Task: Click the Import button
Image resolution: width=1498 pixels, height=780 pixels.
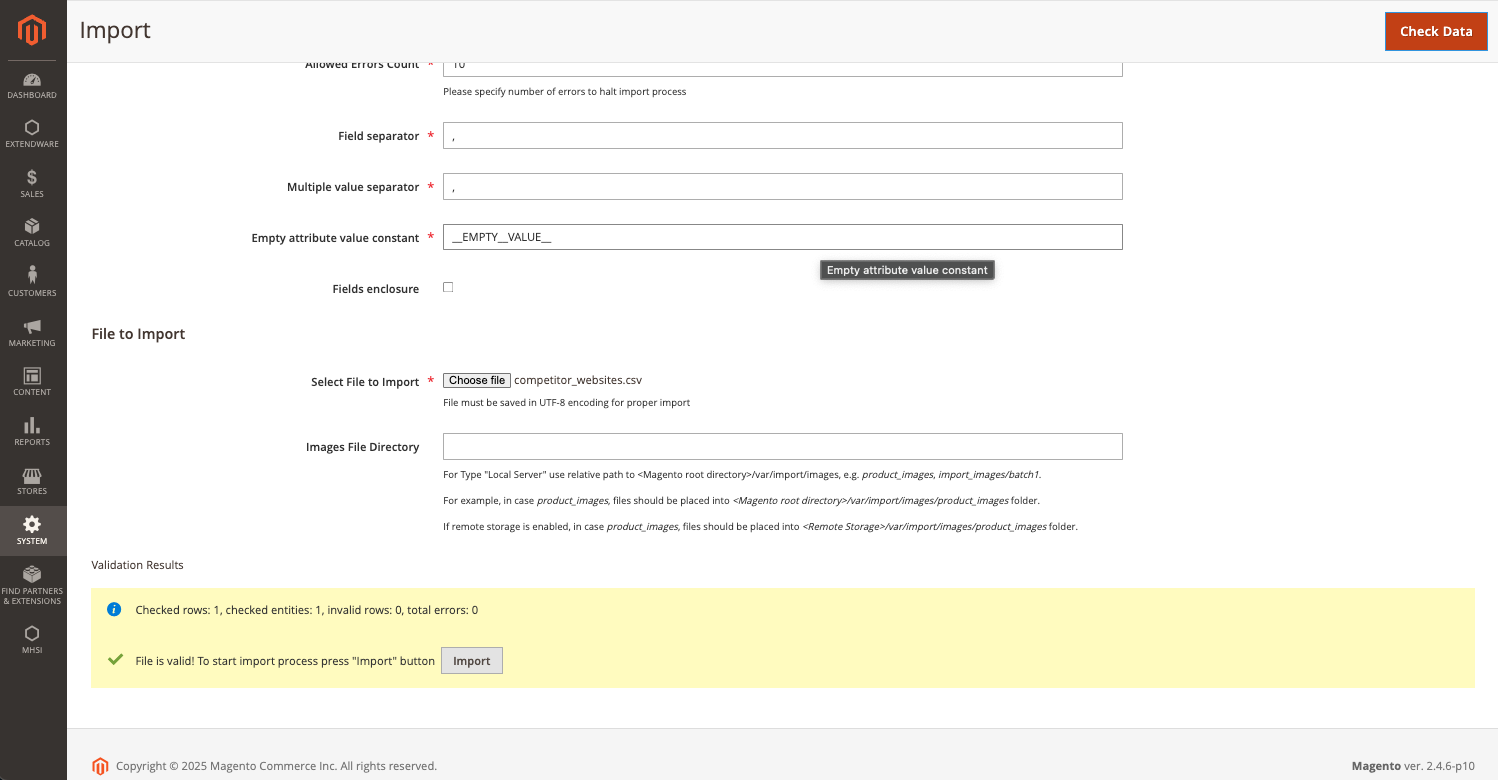Action: 472,661
